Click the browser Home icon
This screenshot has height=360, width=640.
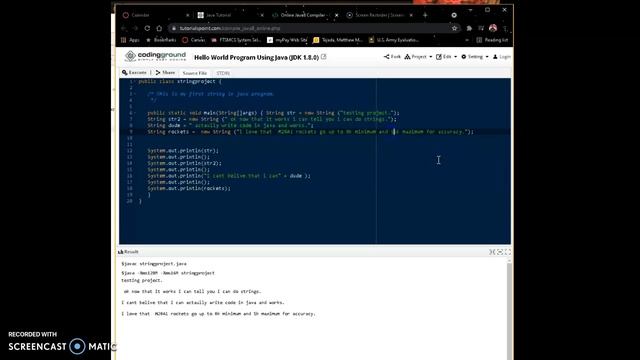[159, 28]
